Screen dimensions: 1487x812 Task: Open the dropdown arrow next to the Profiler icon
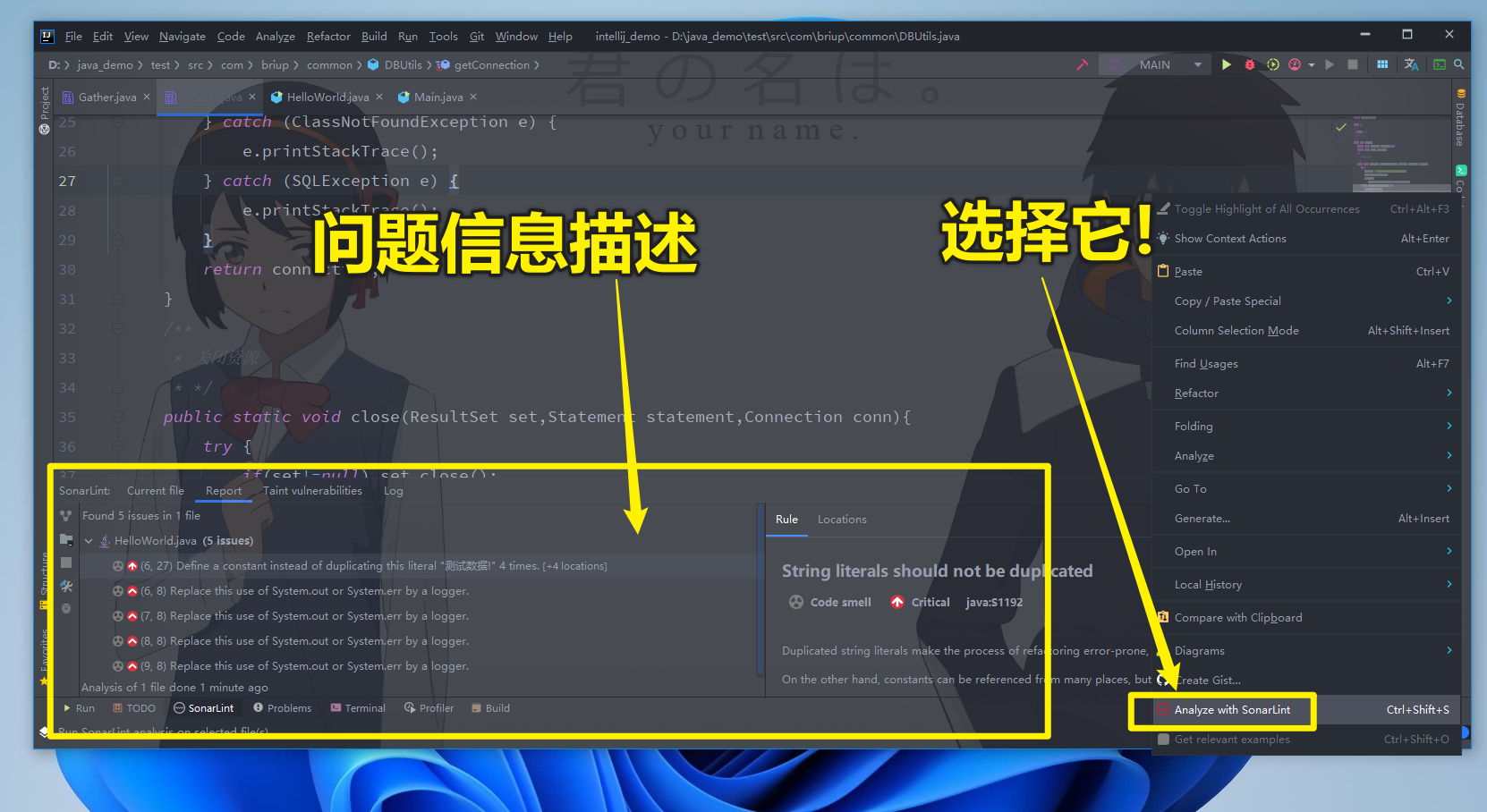tap(1312, 64)
